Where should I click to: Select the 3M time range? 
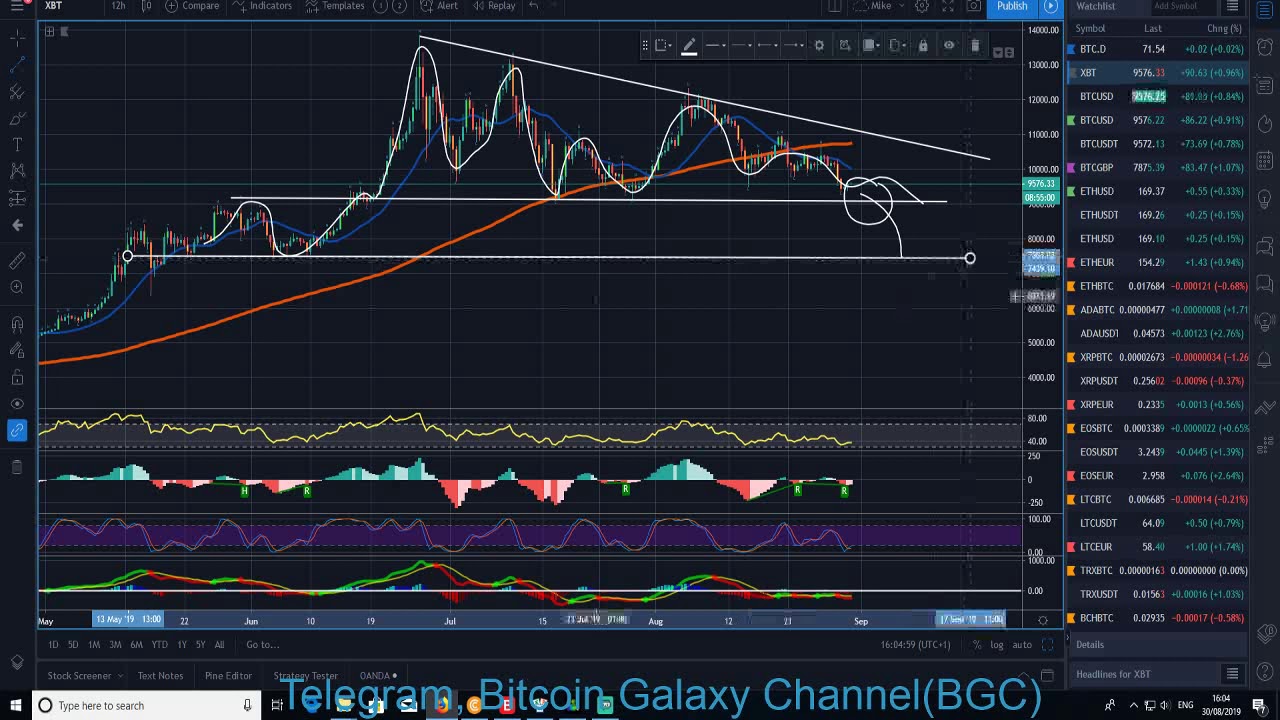[115, 644]
